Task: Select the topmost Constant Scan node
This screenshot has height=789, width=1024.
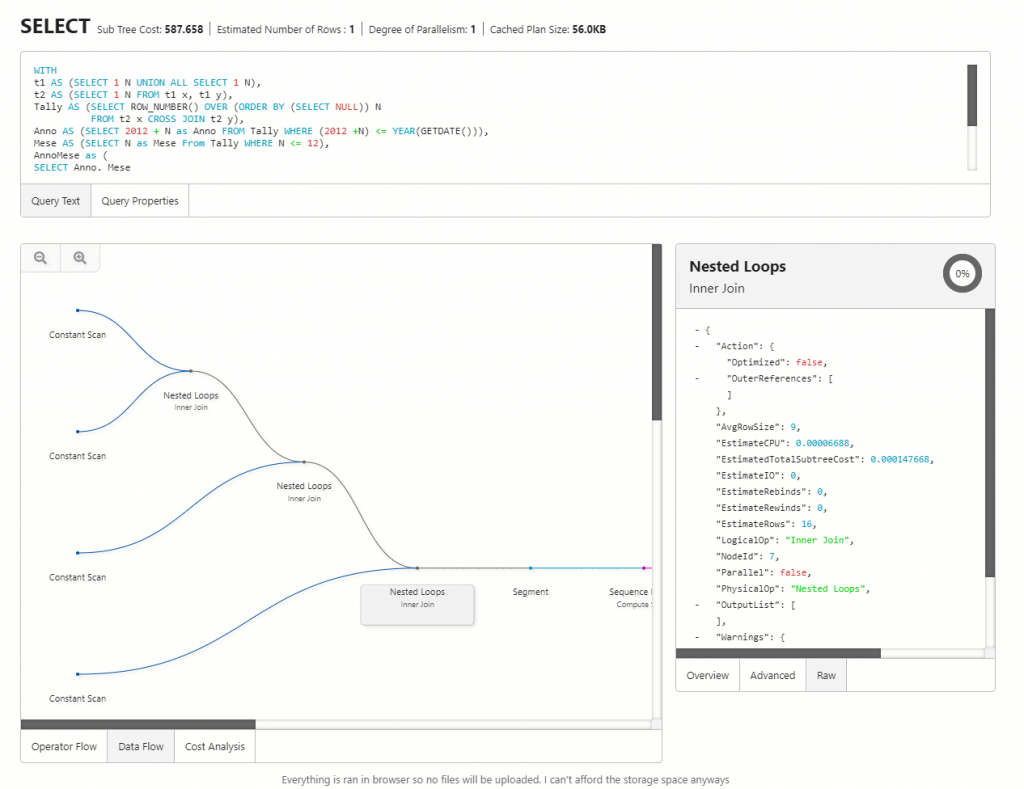Action: click(x=78, y=334)
